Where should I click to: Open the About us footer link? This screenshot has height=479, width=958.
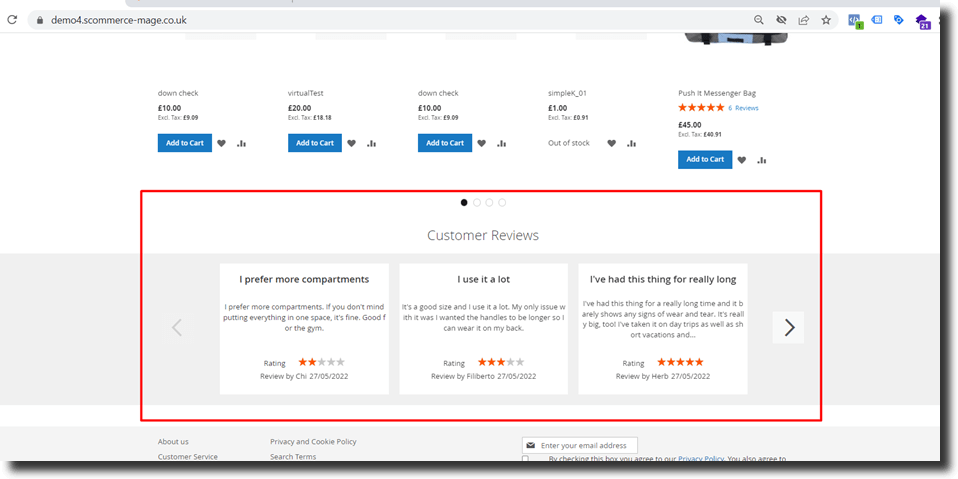[x=173, y=441]
